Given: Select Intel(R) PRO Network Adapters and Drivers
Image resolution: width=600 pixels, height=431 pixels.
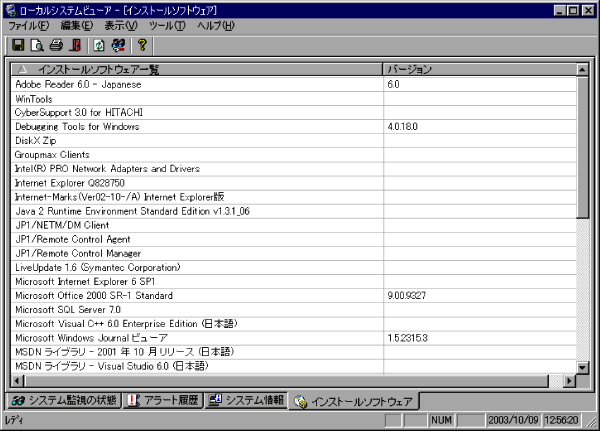Looking at the screenshot, I should tap(294, 169).
